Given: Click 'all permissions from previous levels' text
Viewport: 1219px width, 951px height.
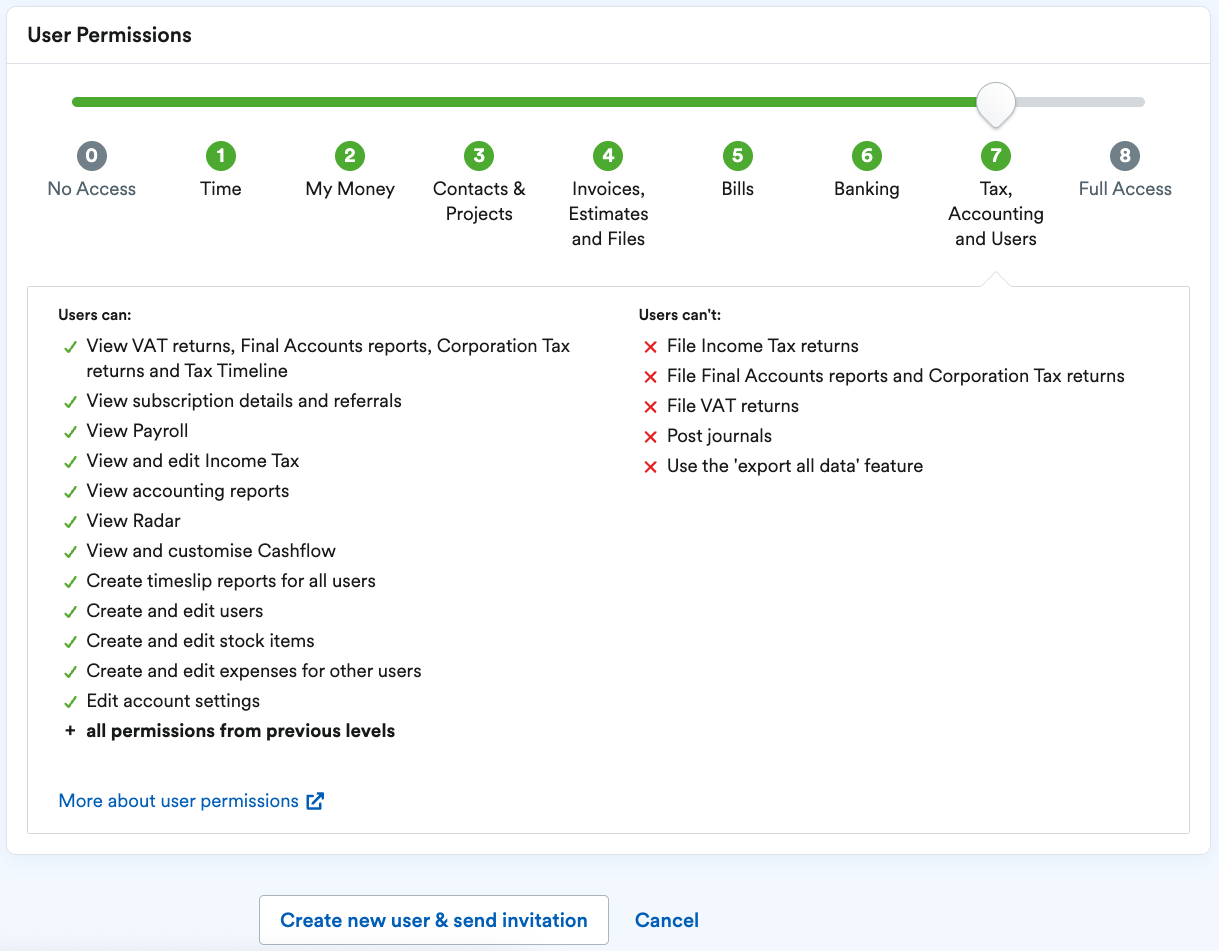Looking at the screenshot, I should [x=241, y=731].
